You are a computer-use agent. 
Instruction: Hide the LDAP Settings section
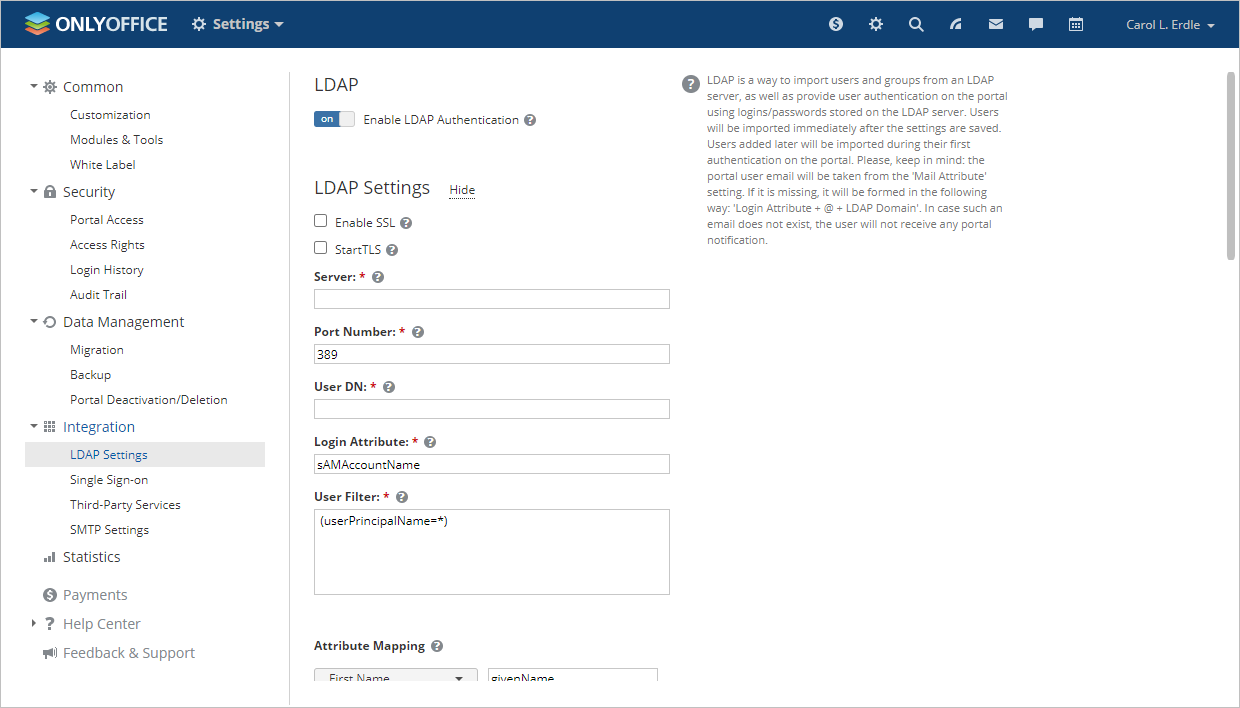click(461, 189)
